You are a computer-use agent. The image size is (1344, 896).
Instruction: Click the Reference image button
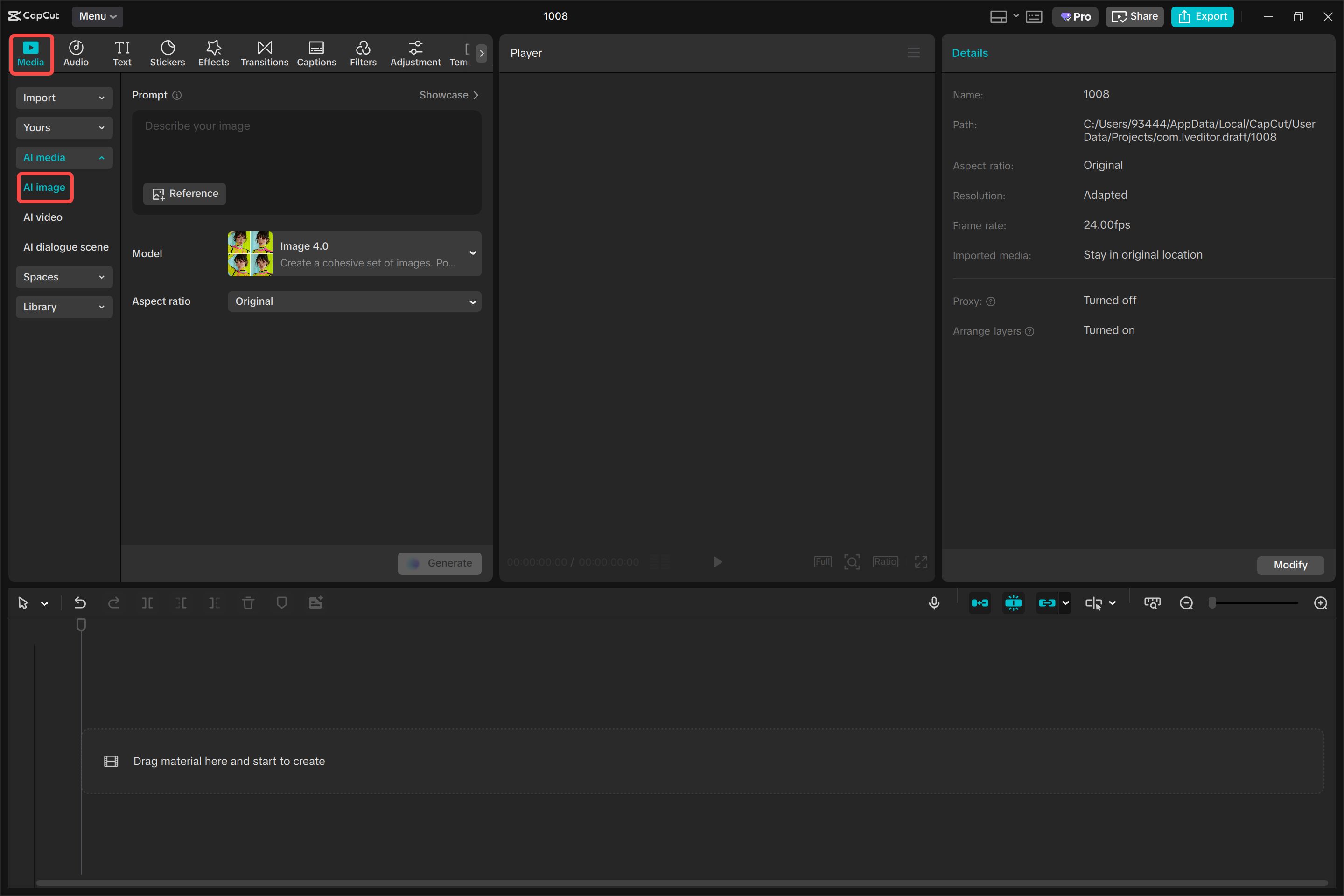point(185,194)
